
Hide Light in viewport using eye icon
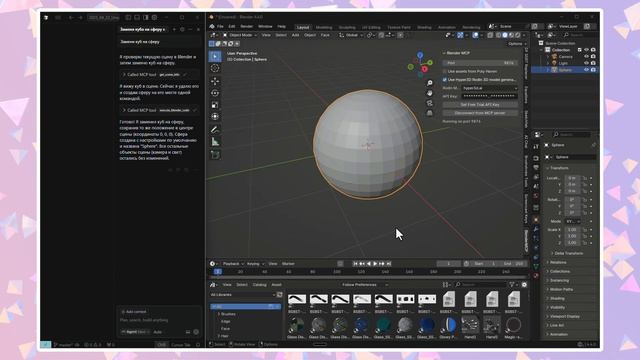click(587, 63)
